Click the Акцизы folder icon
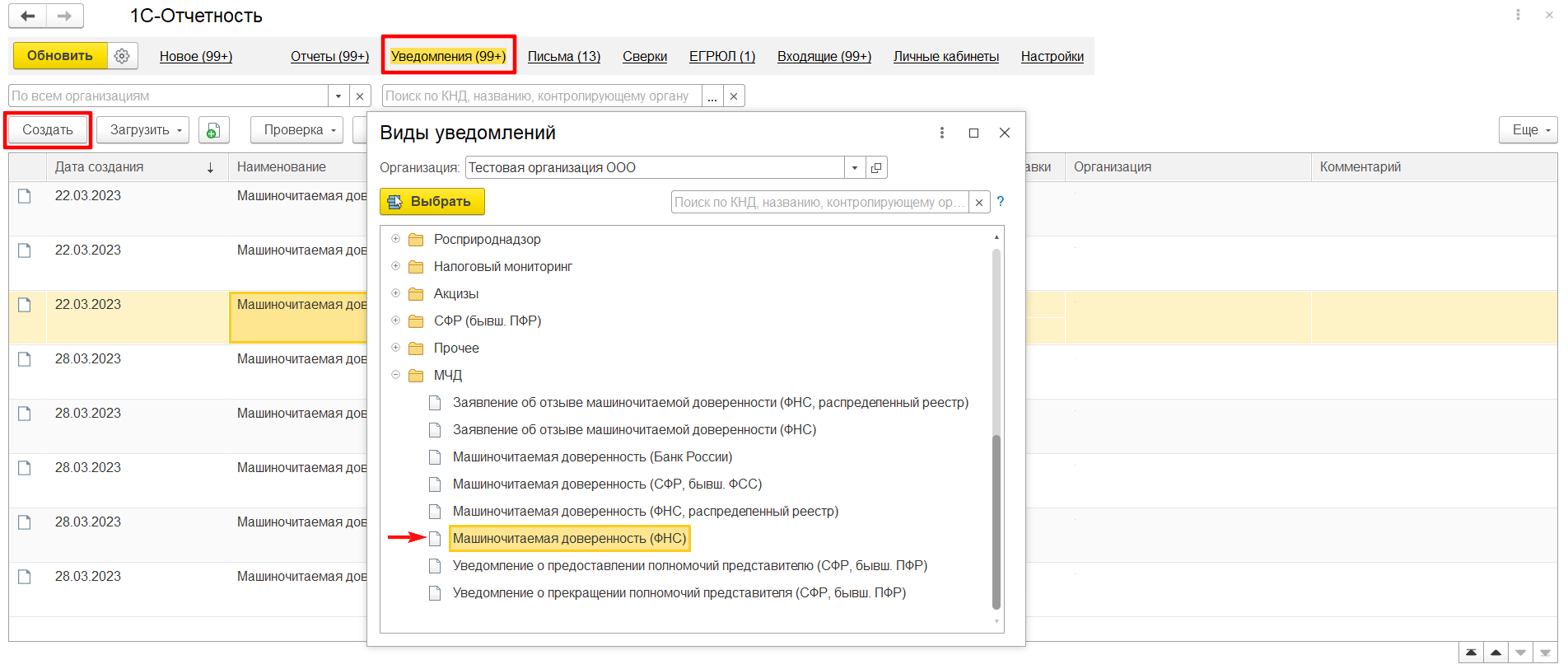This screenshot has width=1568, height=669. [x=416, y=294]
